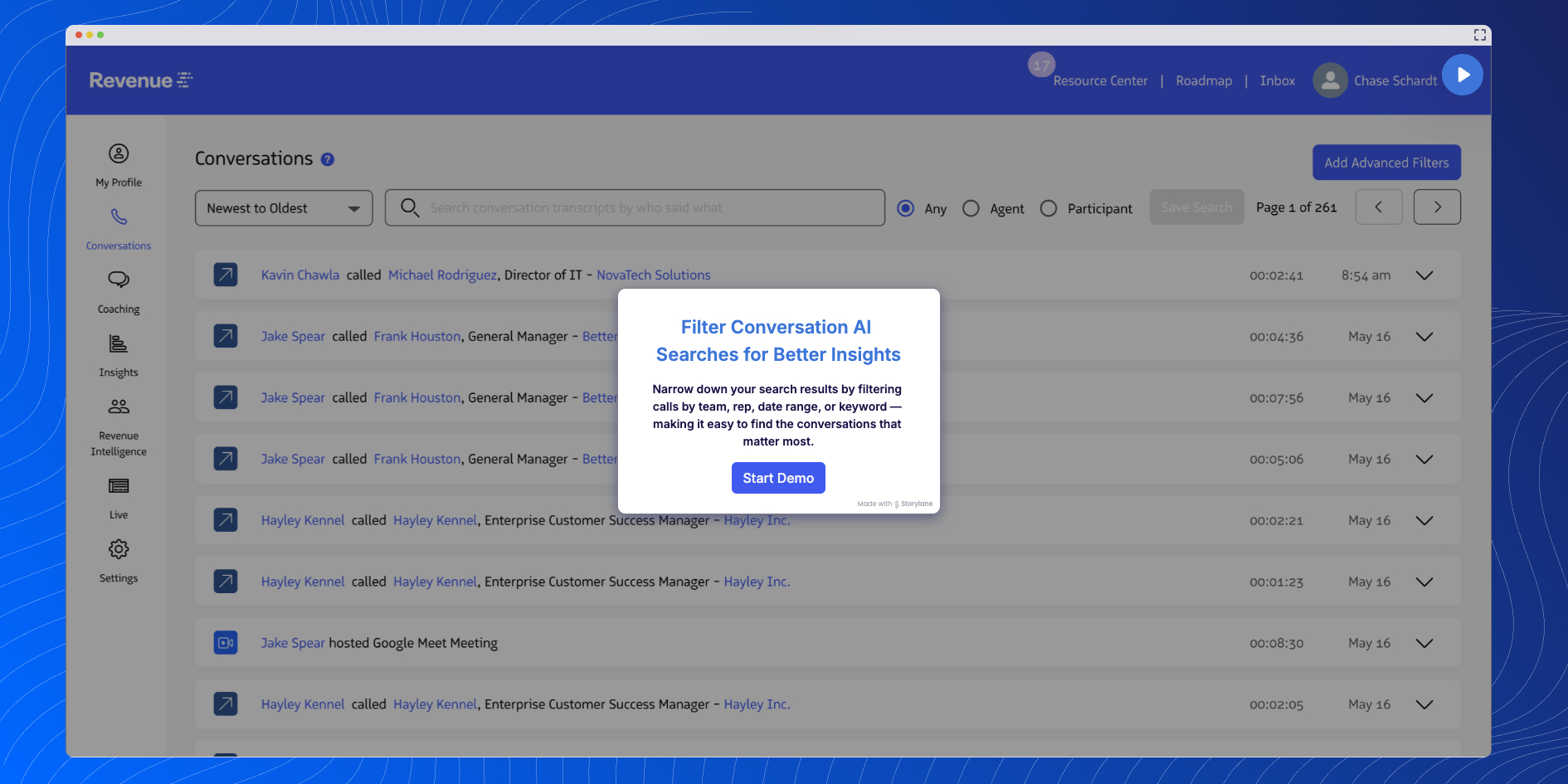The image size is (1568, 784).
Task: Select the Participant radio button
Action: coord(1049,208)
